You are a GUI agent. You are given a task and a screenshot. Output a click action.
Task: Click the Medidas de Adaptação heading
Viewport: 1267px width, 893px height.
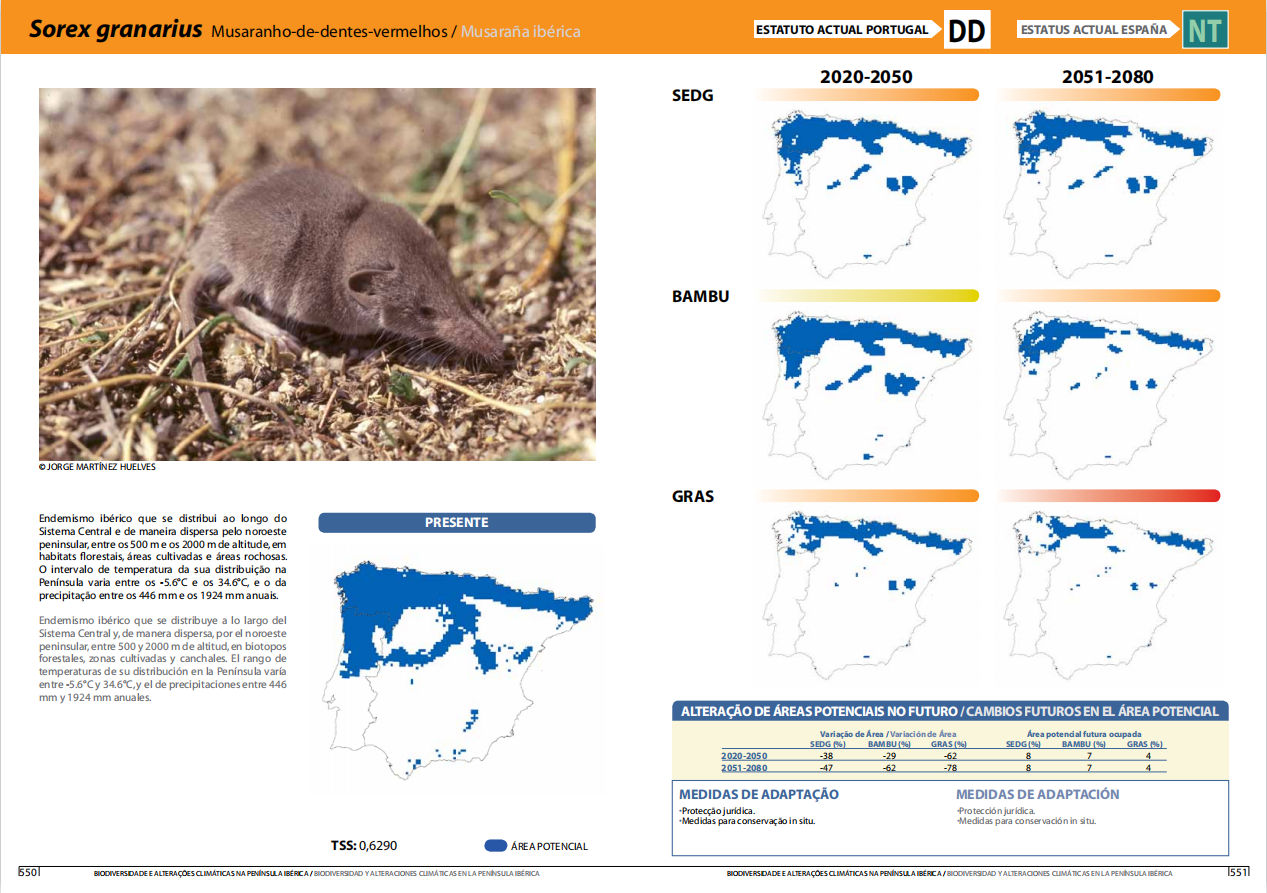coord(758,794)
